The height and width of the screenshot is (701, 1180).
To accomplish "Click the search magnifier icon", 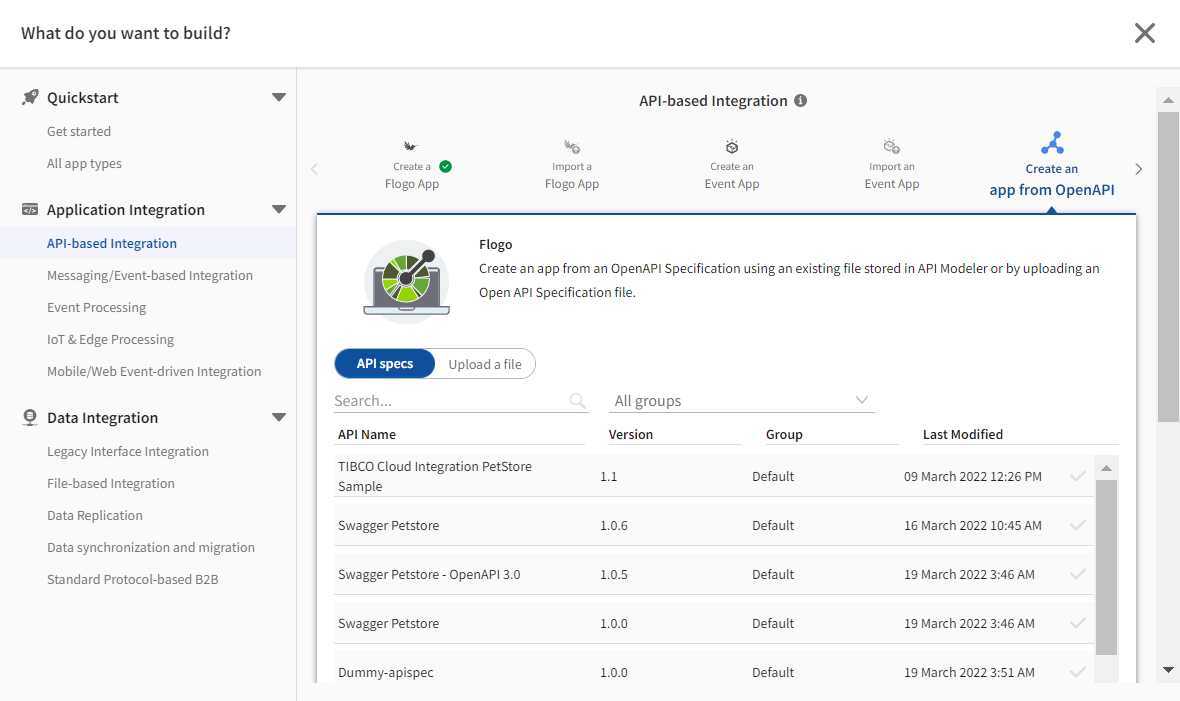I will [578, 401].
